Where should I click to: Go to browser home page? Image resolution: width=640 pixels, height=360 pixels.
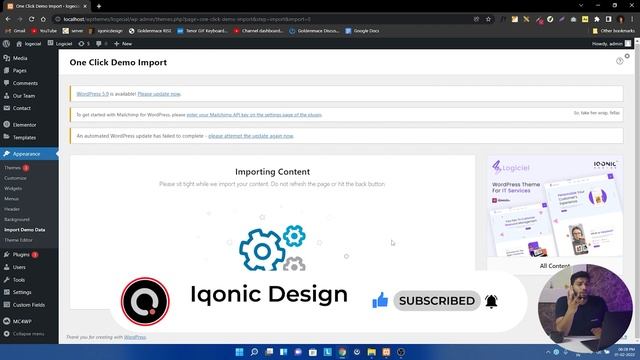(43, 19)
